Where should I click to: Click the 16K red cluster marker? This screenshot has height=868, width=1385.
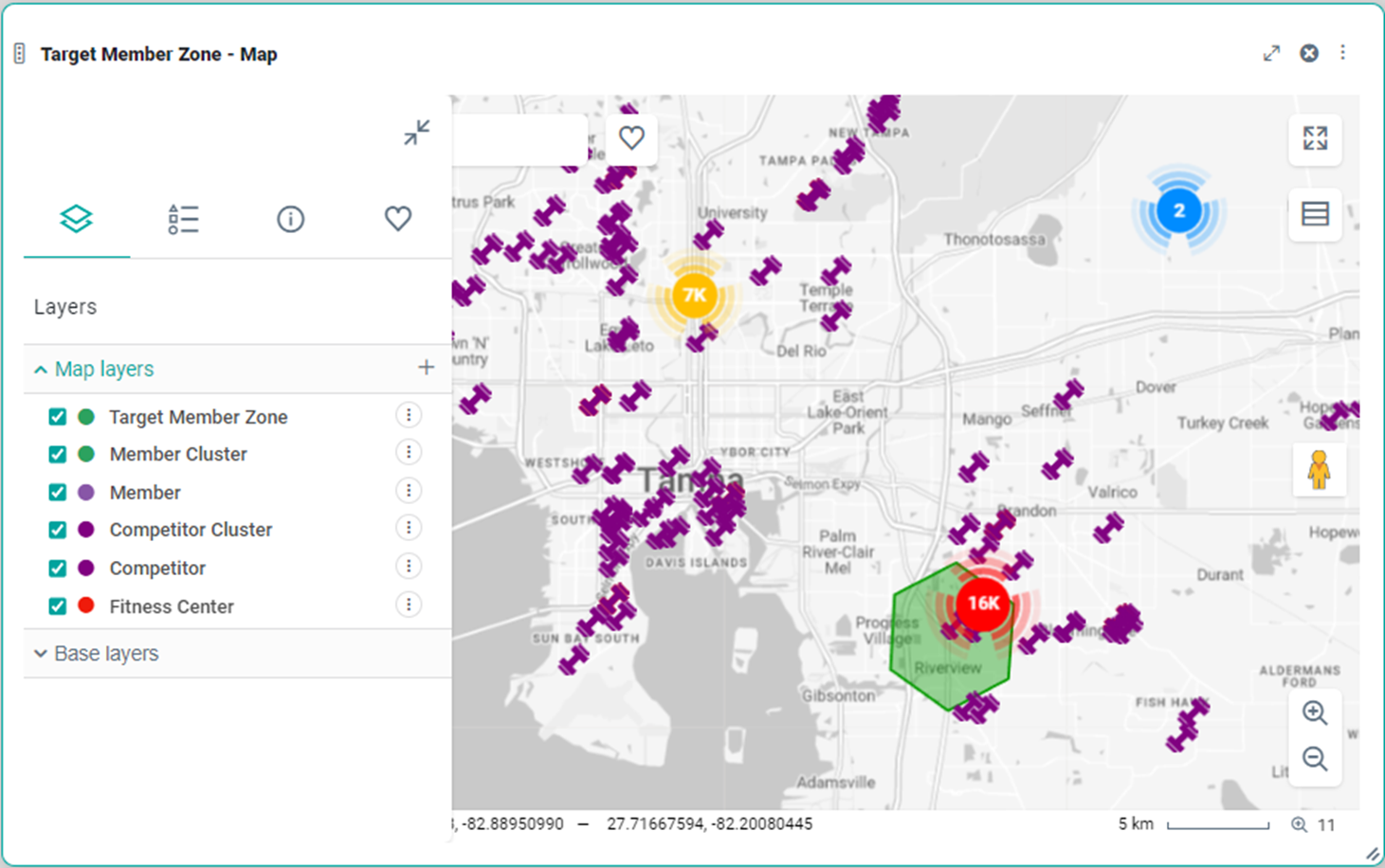[983, 603]
